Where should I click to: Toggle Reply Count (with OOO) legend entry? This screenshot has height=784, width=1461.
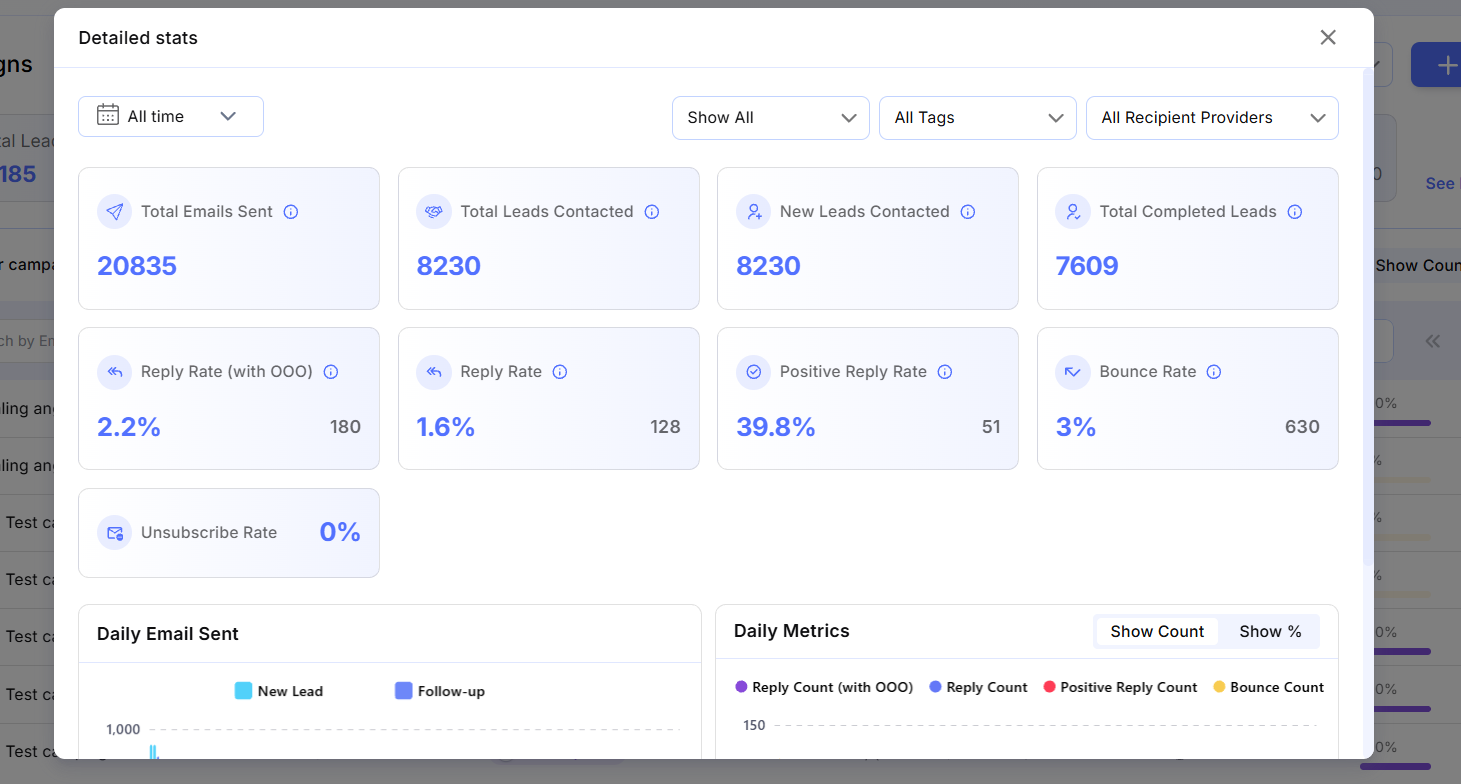click(824, 687)
